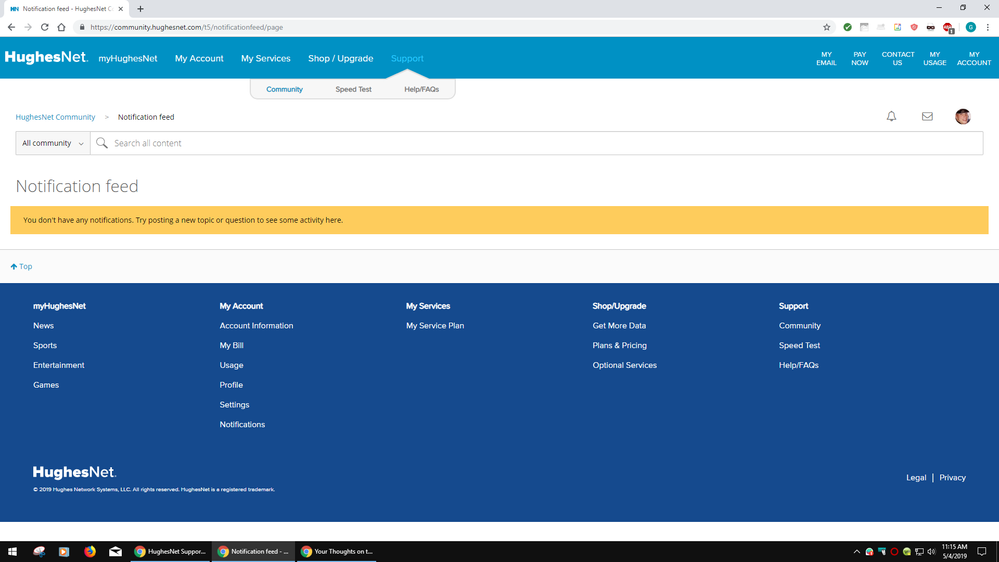This screenshot has width=999, height=562.
Task: Expand the All community dropdown
Action: pyautogui.click(x=53, y=143)
